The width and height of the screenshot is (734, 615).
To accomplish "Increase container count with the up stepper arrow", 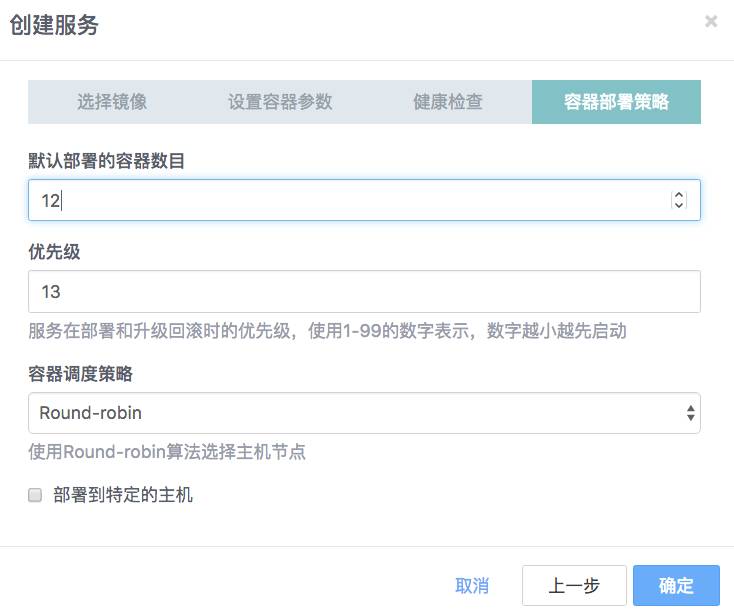I will pyautogui.click(x=679, y=195).
